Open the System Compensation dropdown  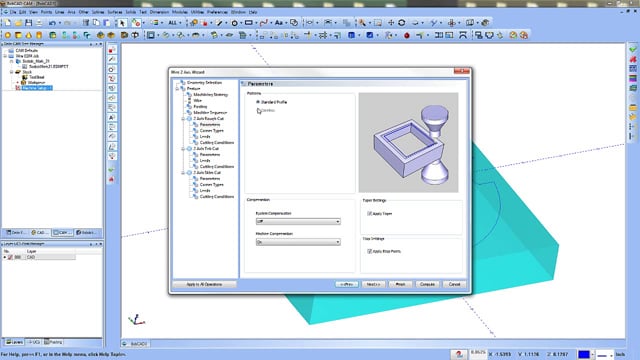[x=298, y=221]
